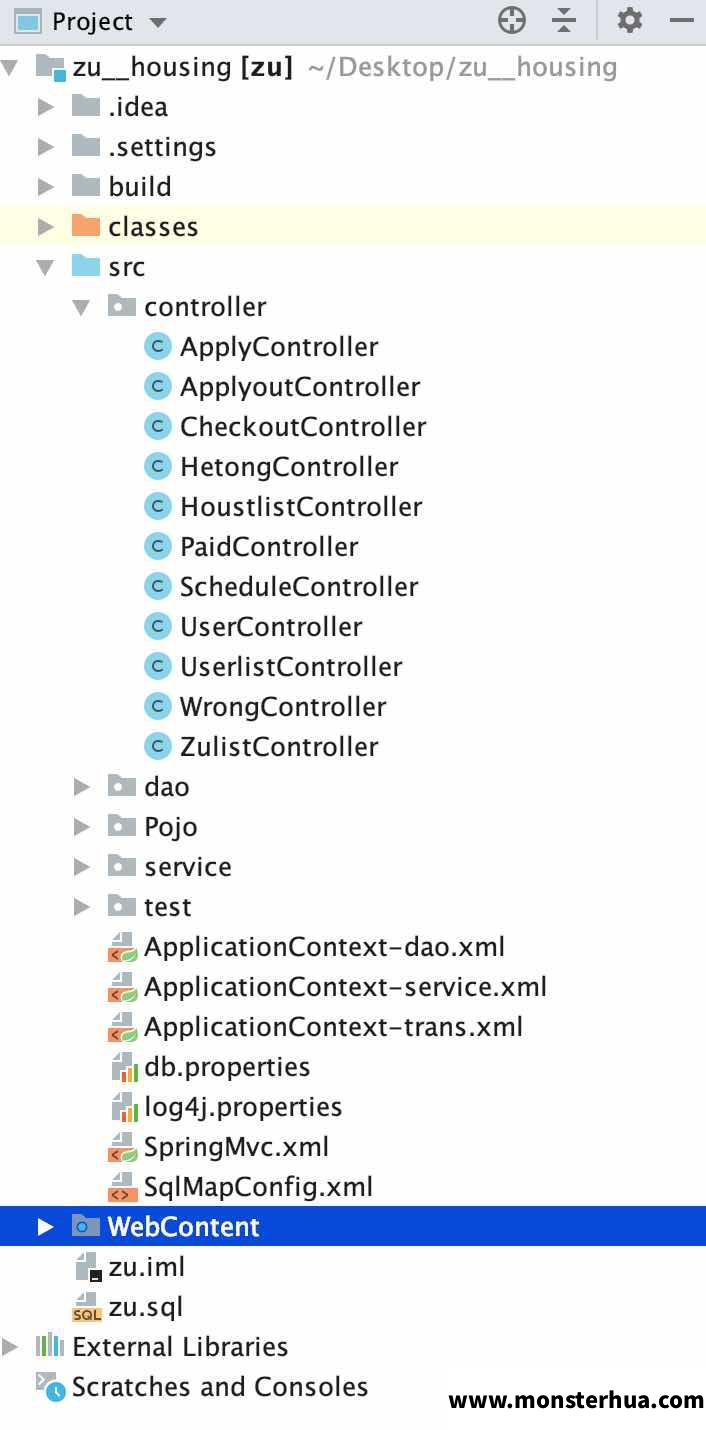This screenshot has width=706, height=1430.
Task: Collapse the src folder
Action: coord(46,267)
